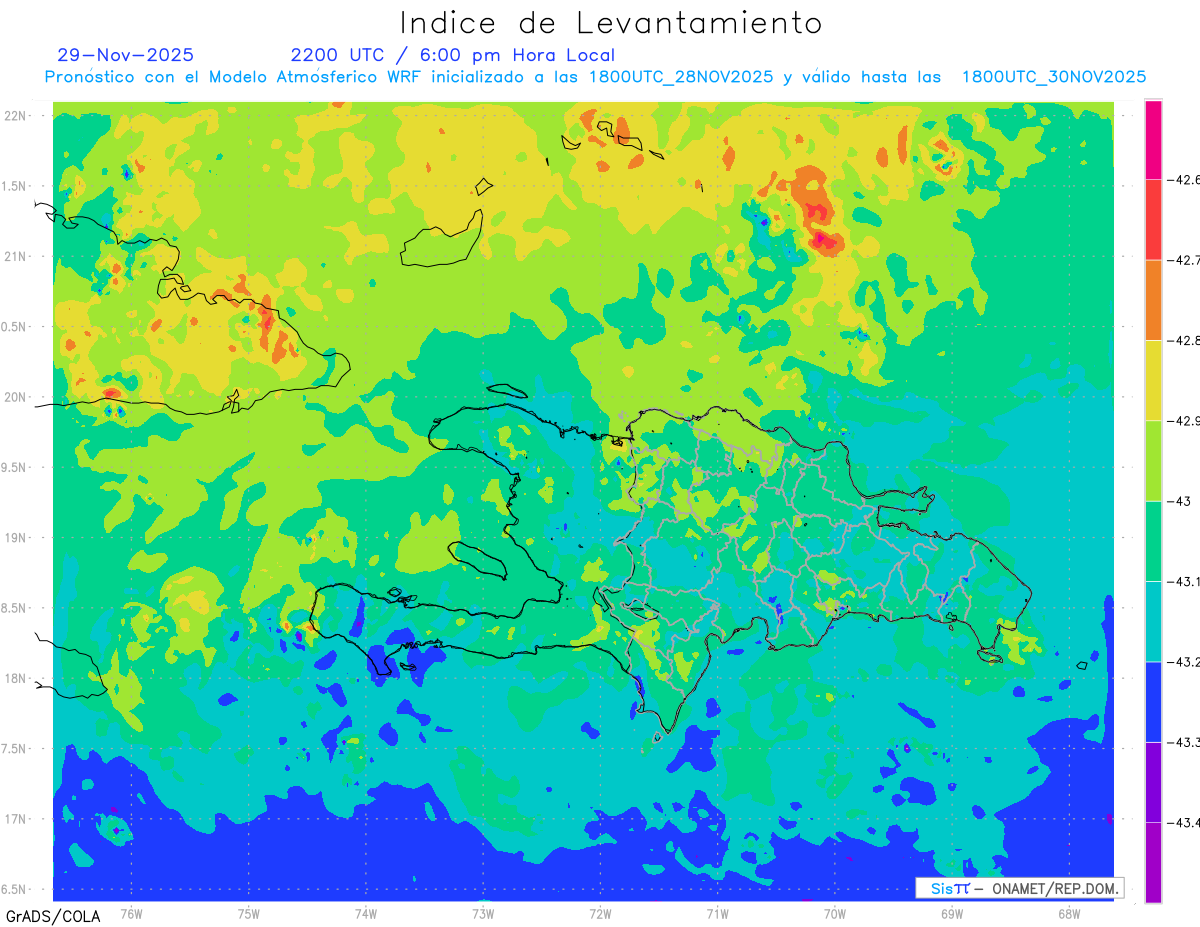Click the 'Pronostico con el Modelo Atmosferico WRF' line

[595, 77]
